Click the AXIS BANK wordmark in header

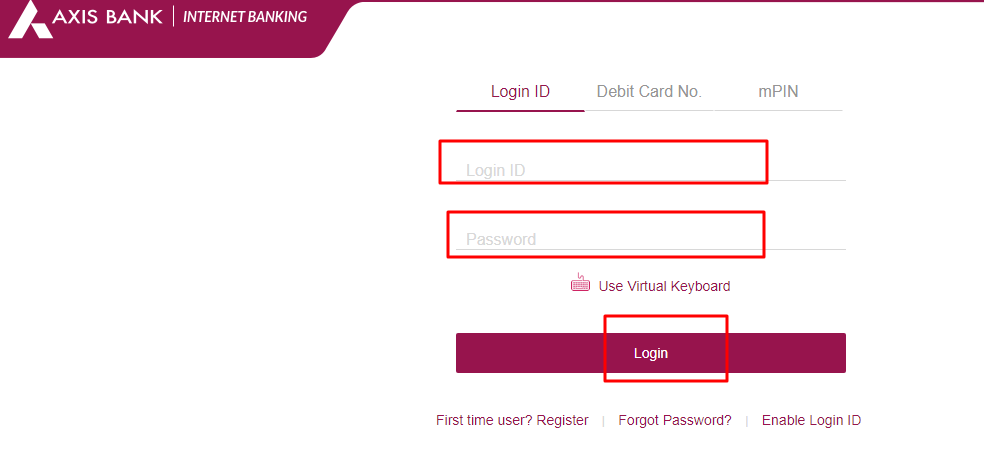[x=108, y=17]
